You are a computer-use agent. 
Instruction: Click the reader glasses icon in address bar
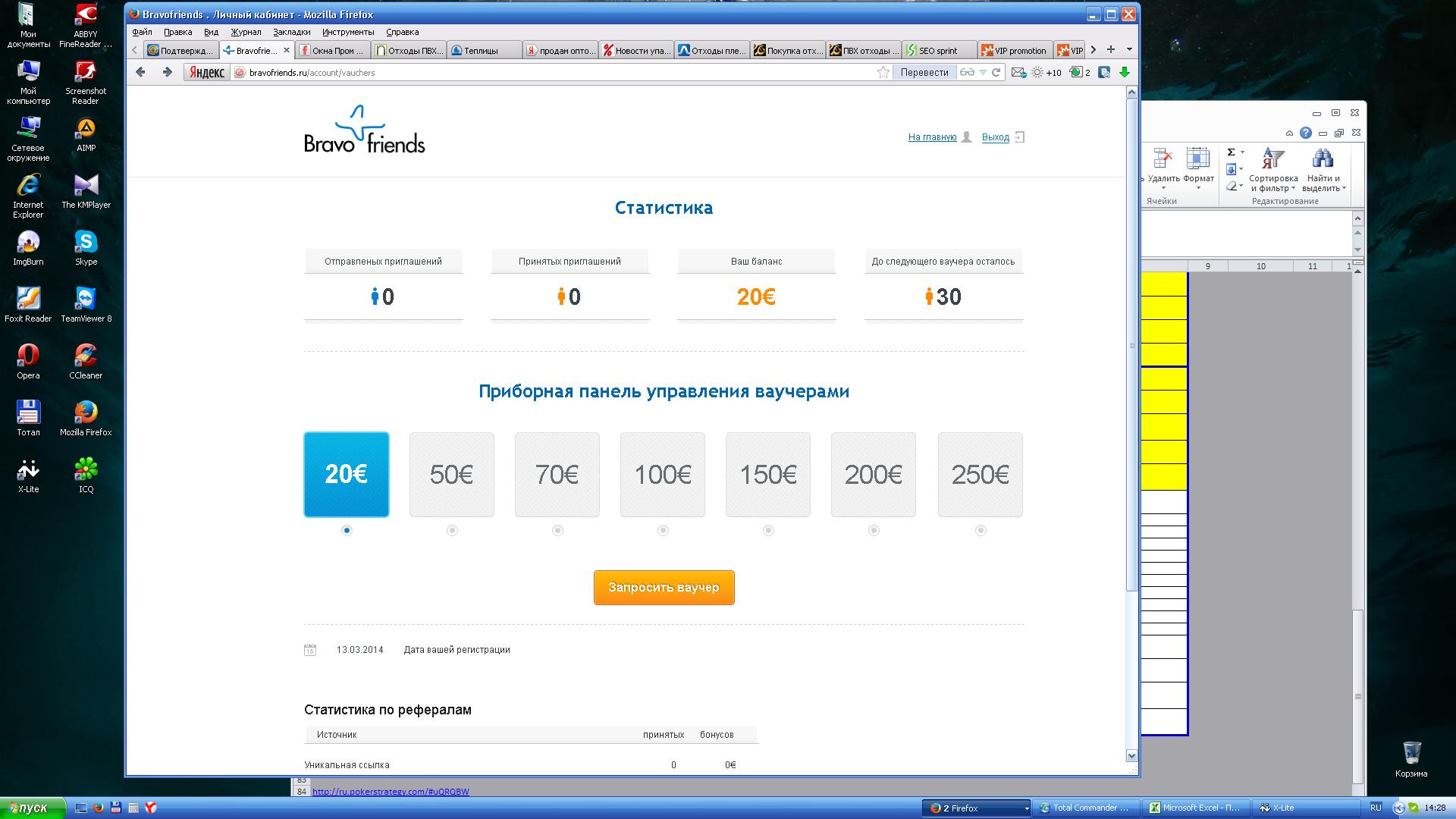pos(967,72)
